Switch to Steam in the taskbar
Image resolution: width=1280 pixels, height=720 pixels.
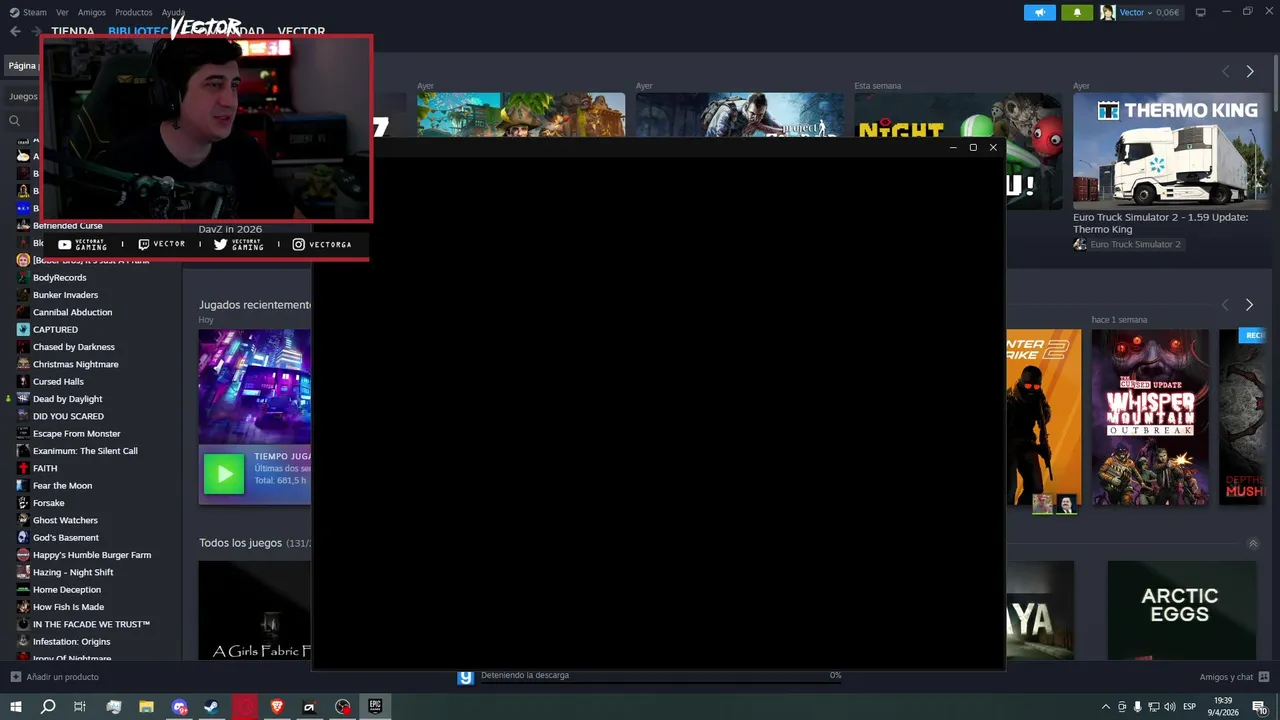[212, 707]
